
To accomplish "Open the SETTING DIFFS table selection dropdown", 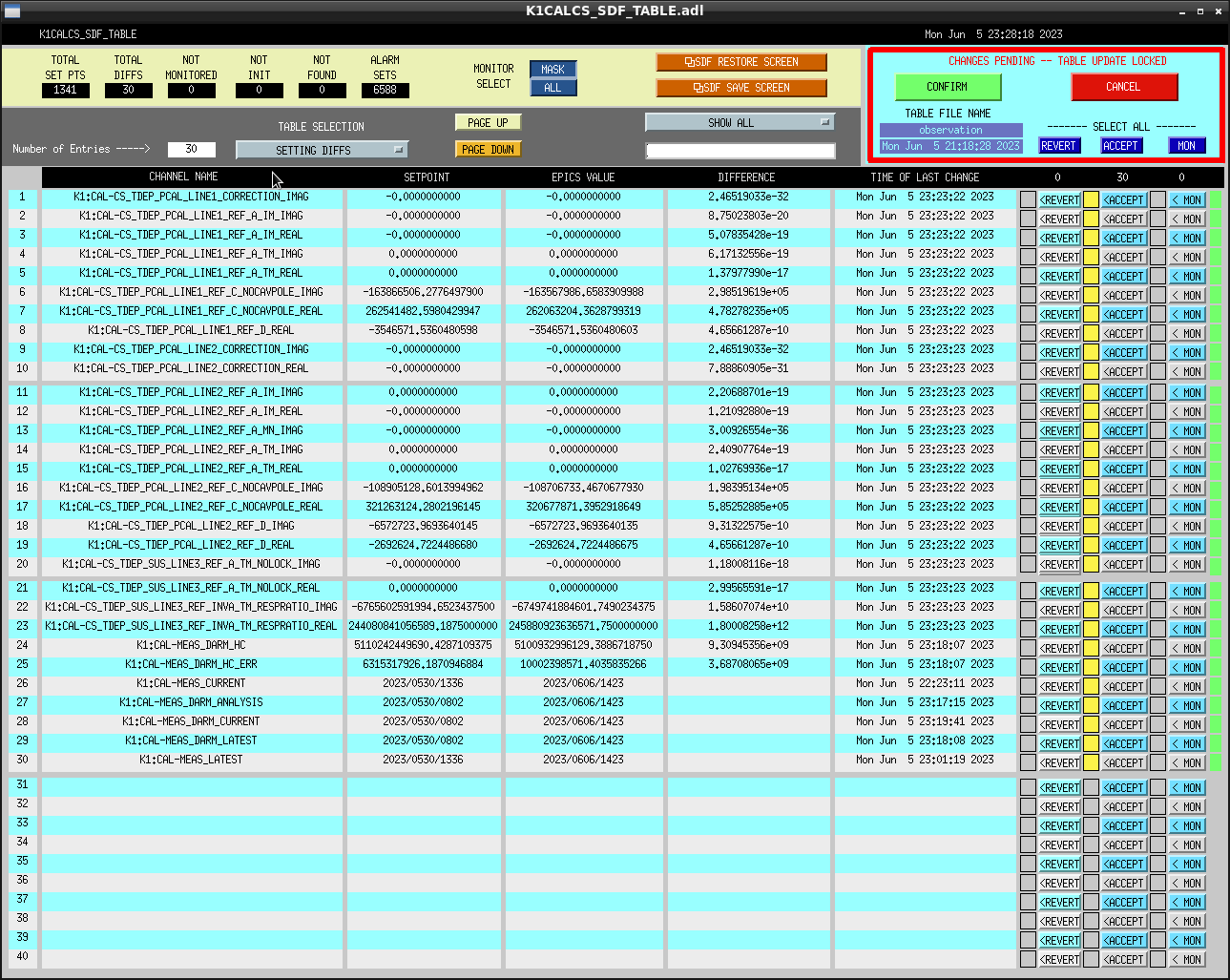I will pos(322,150).
